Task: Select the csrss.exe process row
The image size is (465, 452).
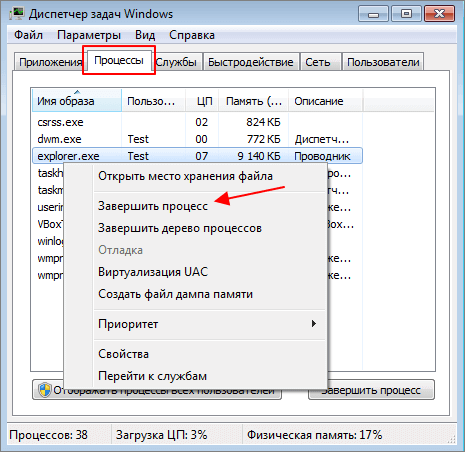Action: pos(197,122)
